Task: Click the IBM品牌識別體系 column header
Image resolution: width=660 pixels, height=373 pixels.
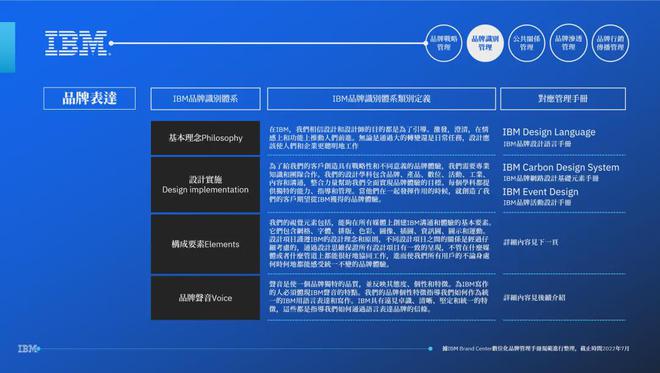Action: (x=205, y=99)
